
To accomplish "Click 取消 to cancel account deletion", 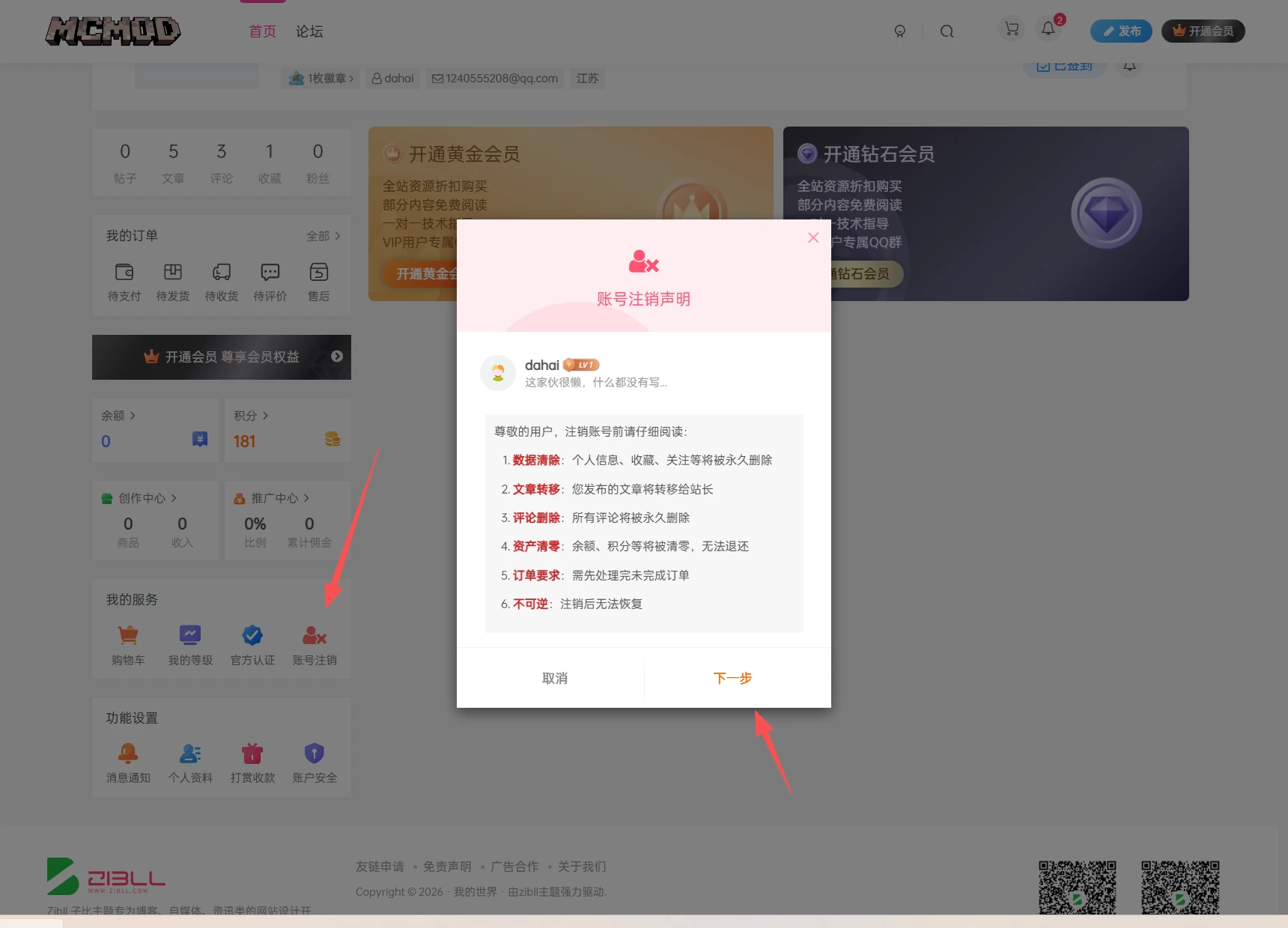I will click(554, 678).
